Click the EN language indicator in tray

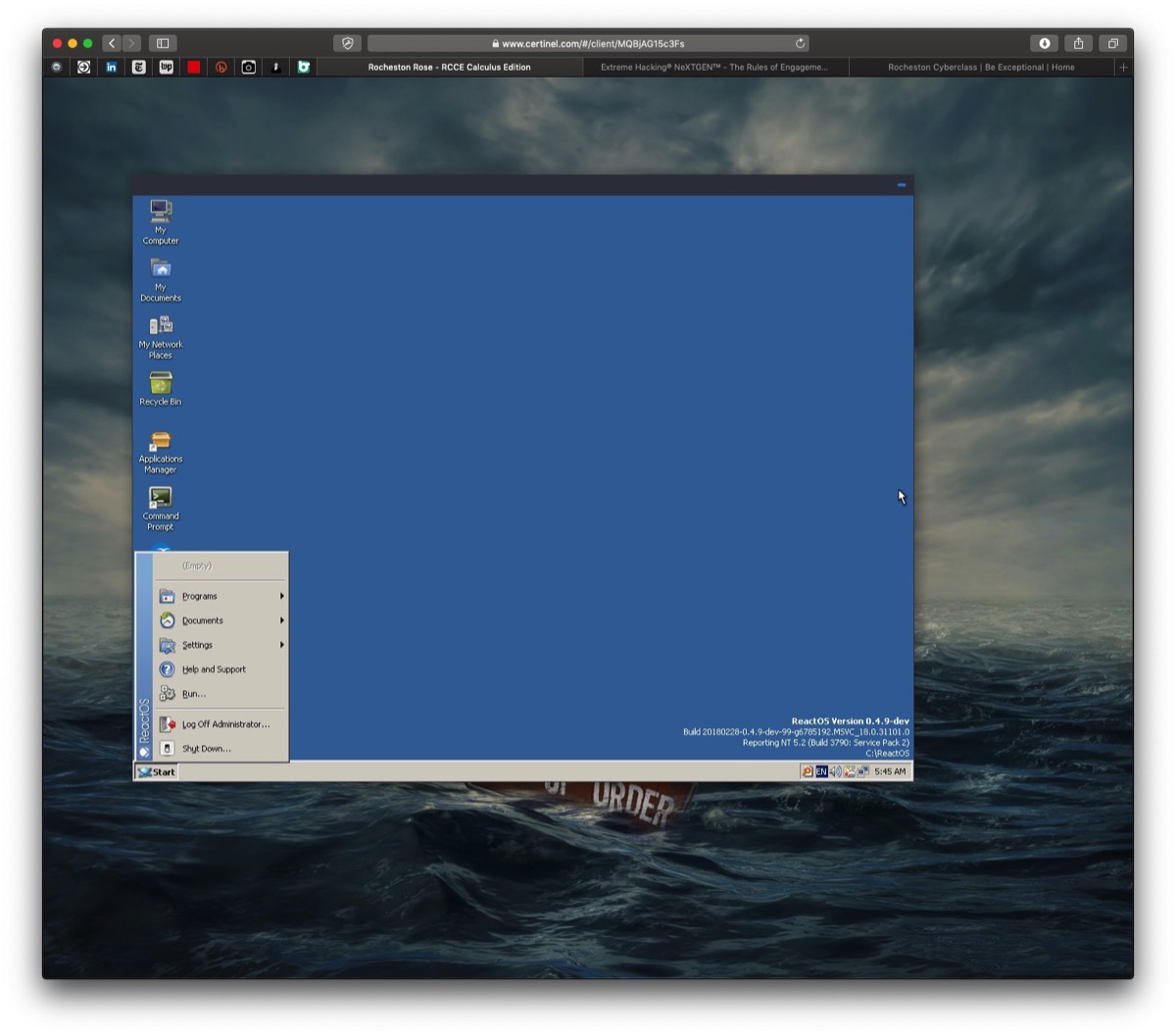click(x=821, y=772)
